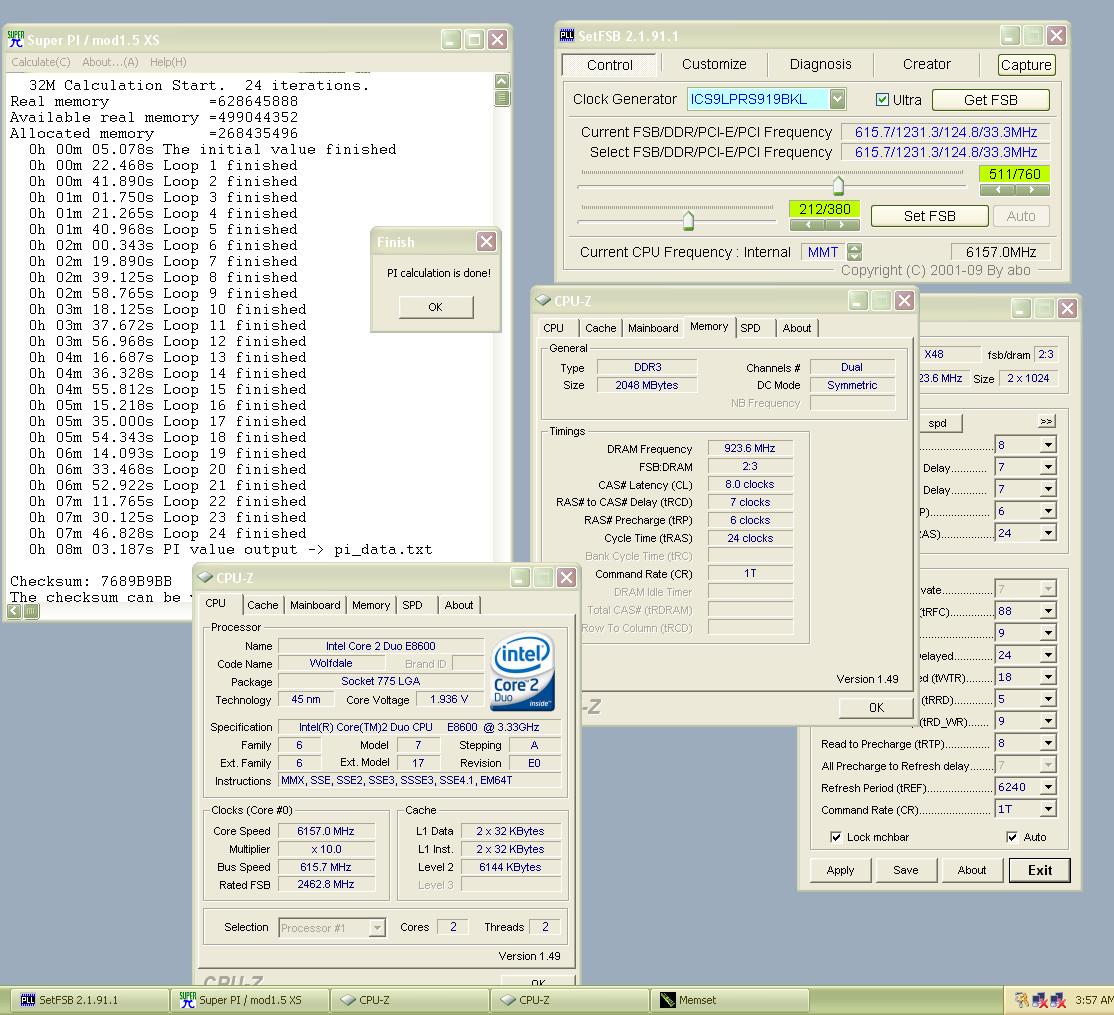
Task: Open Calculate(C) menu in Super PI
Action: coord(40,62)
